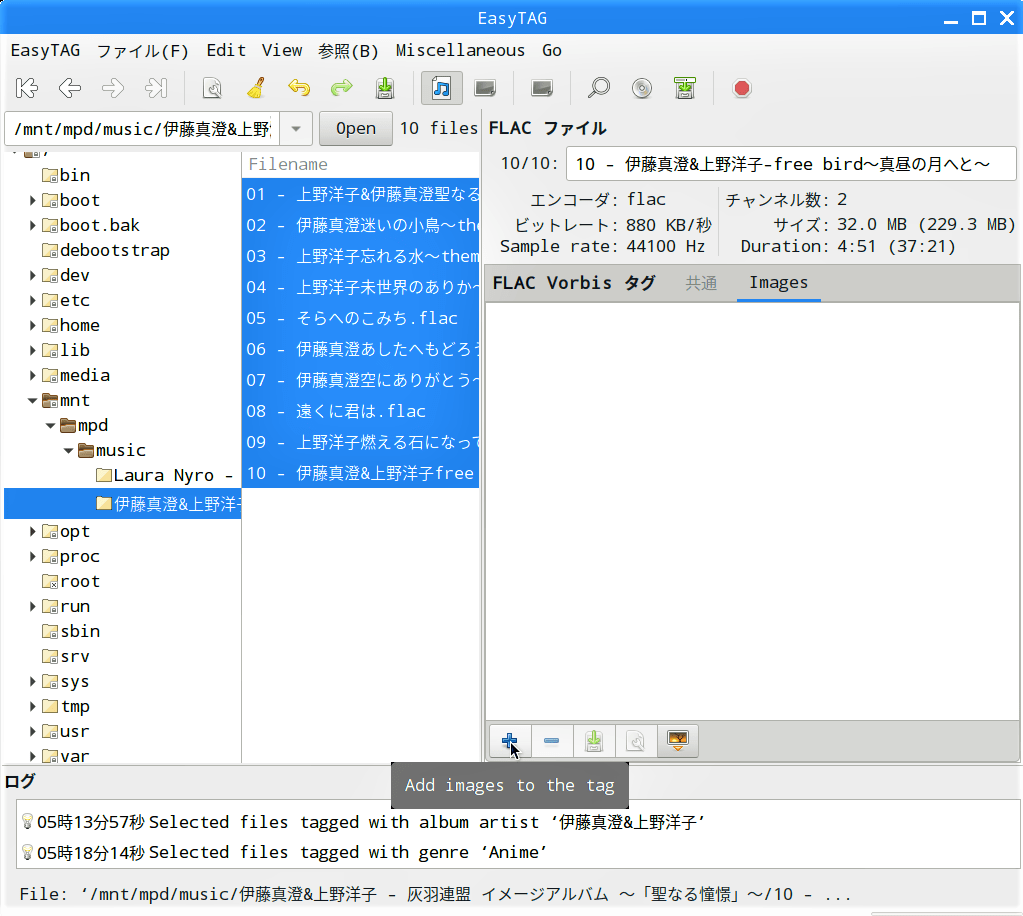This screenshot has height=916, width=1023.
Task: Expand the boot folder
Action: [x=32, y=200]
